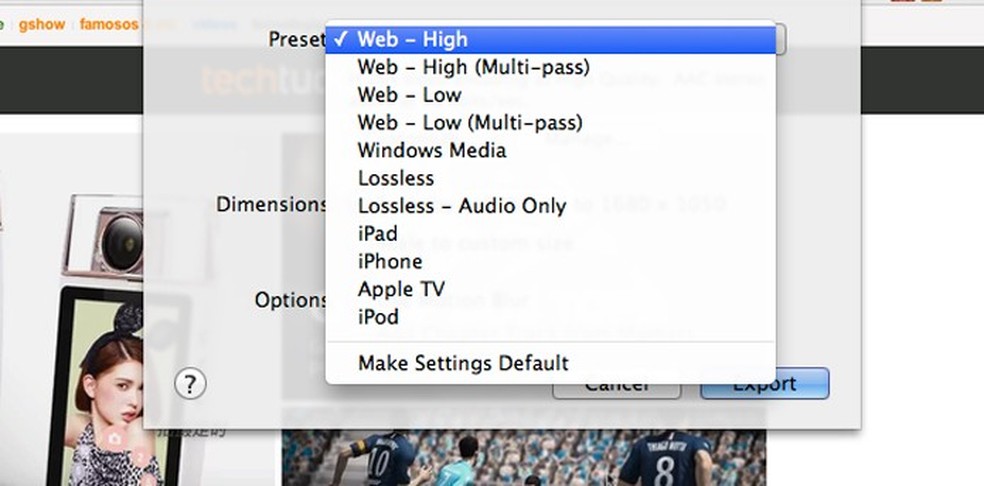
Task: Click Make Settings Default
Action: [463, 363]
